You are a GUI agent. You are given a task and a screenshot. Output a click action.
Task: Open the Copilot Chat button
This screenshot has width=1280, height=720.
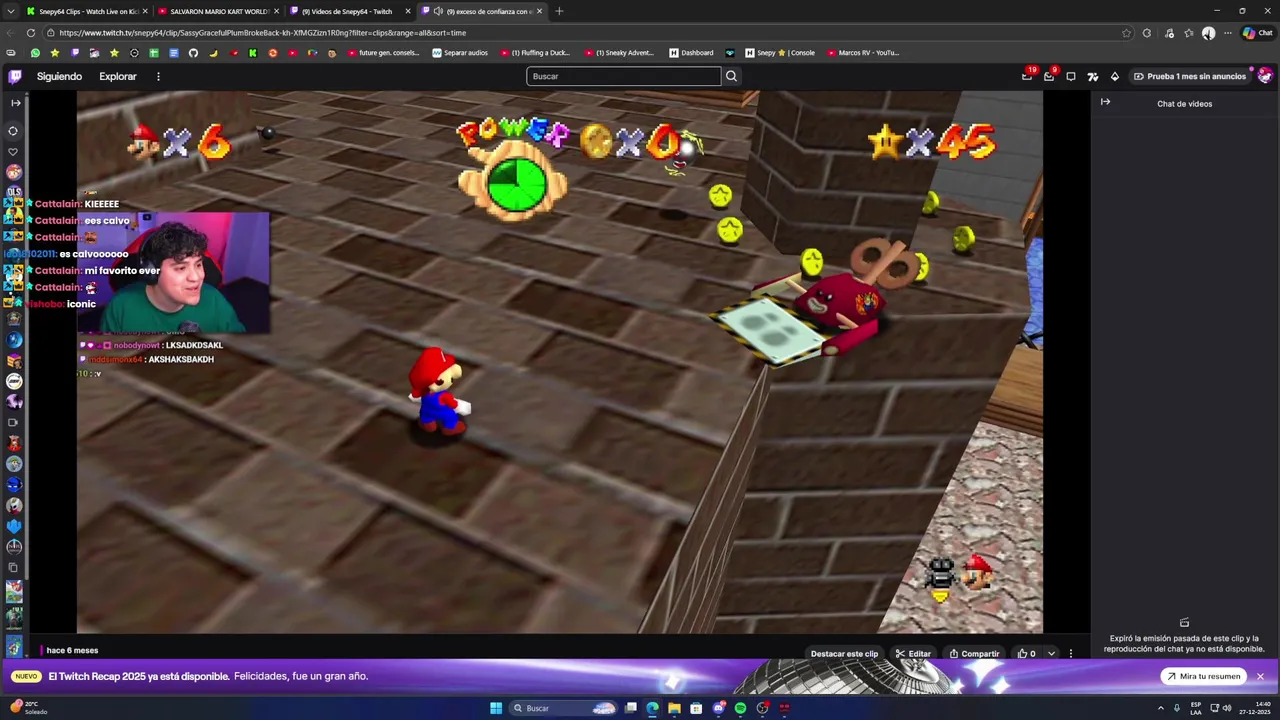pos(1258,32)
